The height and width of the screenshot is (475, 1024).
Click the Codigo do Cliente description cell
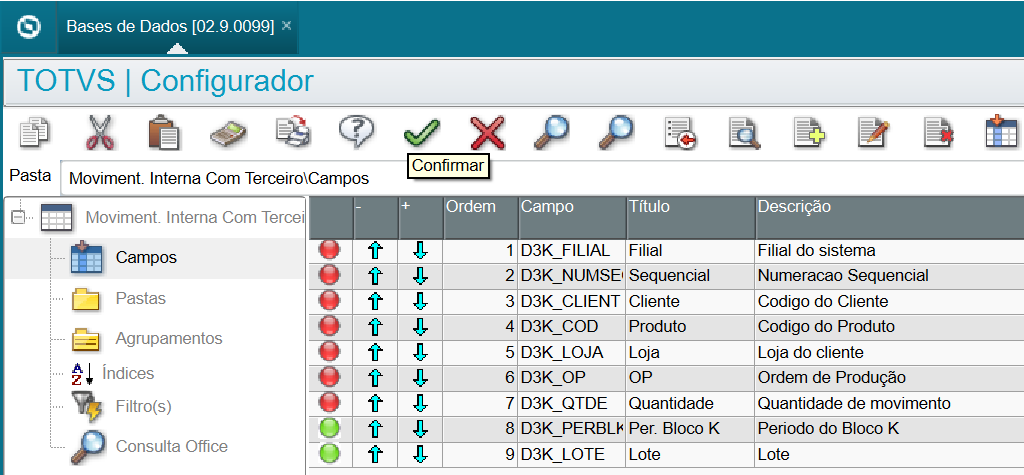[x=889, y=302]
